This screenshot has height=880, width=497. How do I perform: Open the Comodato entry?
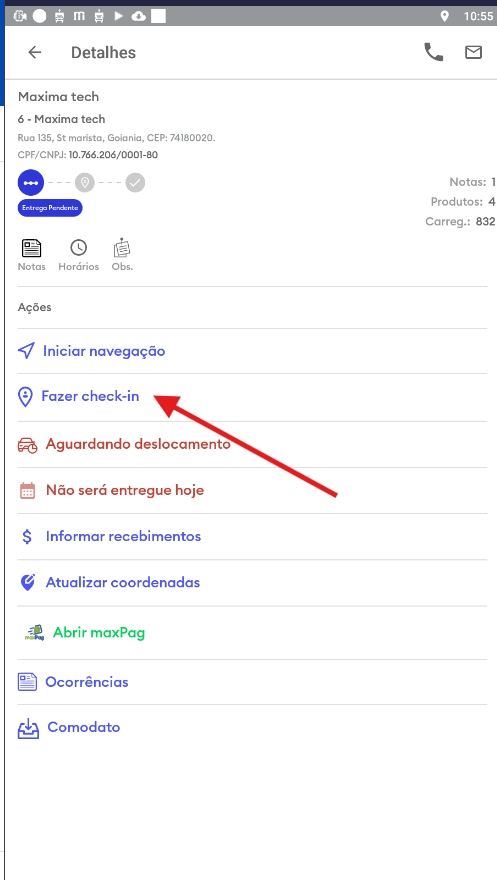252,728
